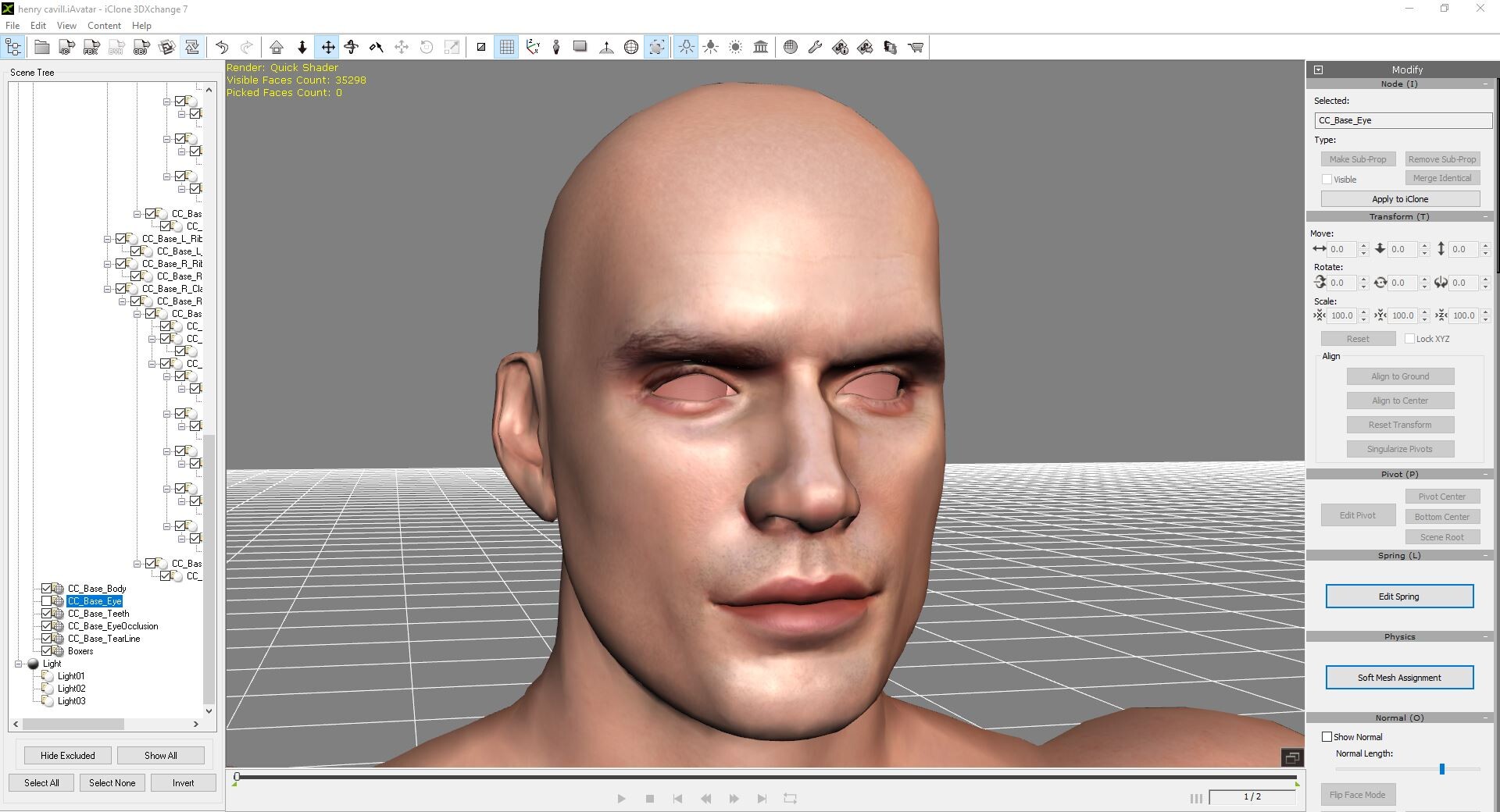Select the Rotate tool icon
1500x812 pixels.
coord(352,48)
